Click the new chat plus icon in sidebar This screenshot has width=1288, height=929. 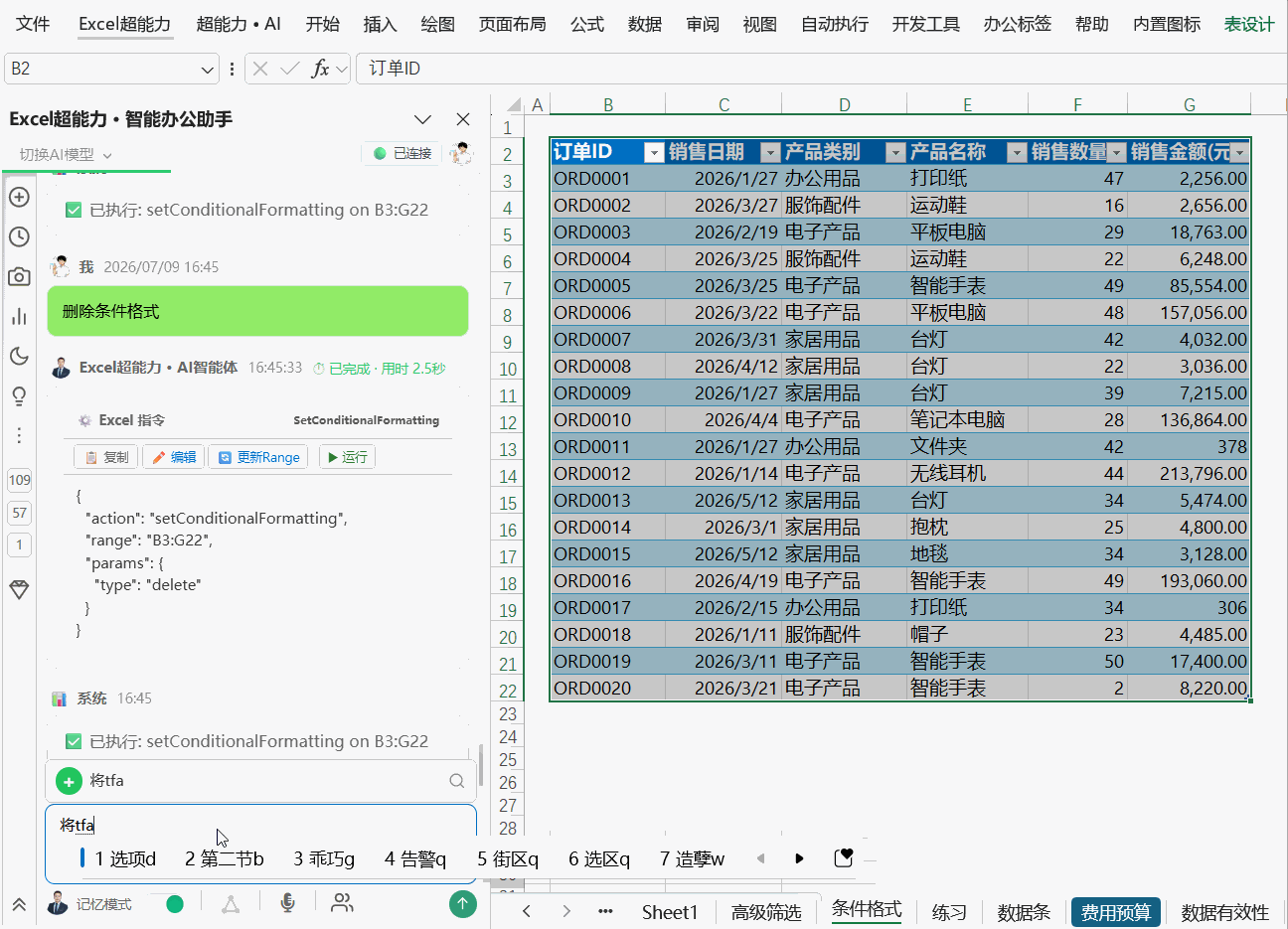coord(19,197)
